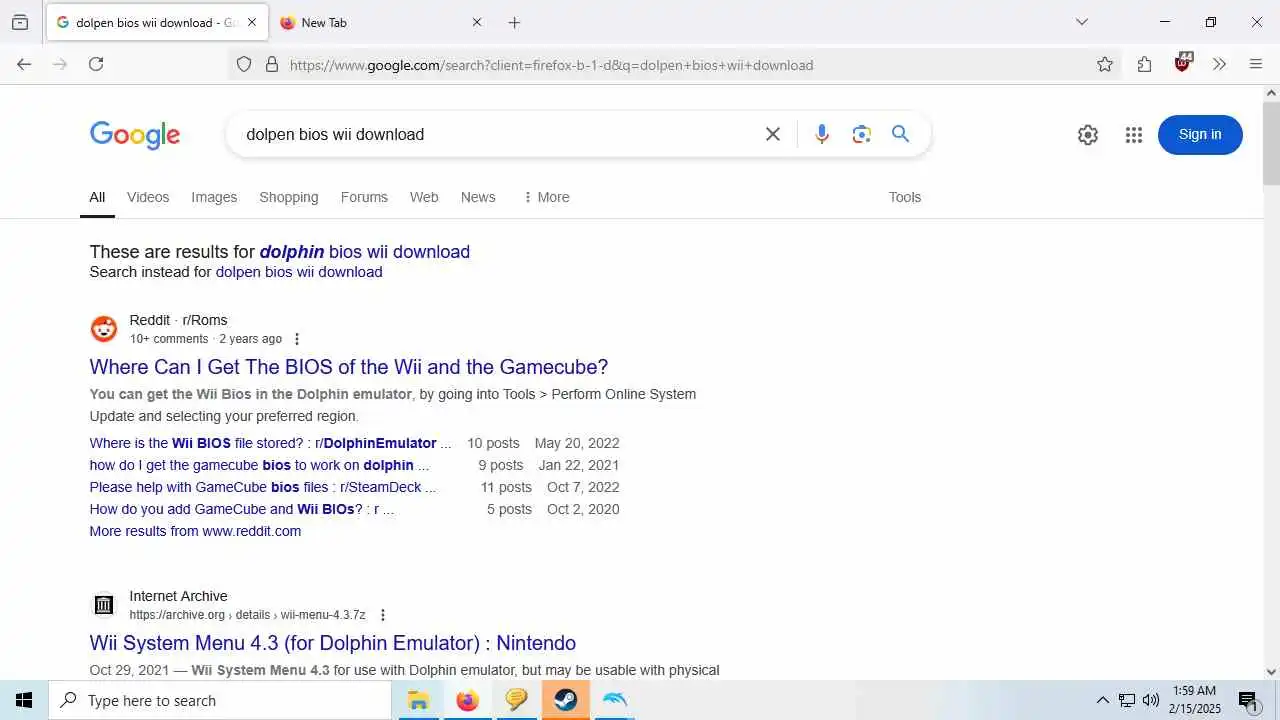
Task: Search instead for dolpen bios wii download
Action: (x=299, y=272)
